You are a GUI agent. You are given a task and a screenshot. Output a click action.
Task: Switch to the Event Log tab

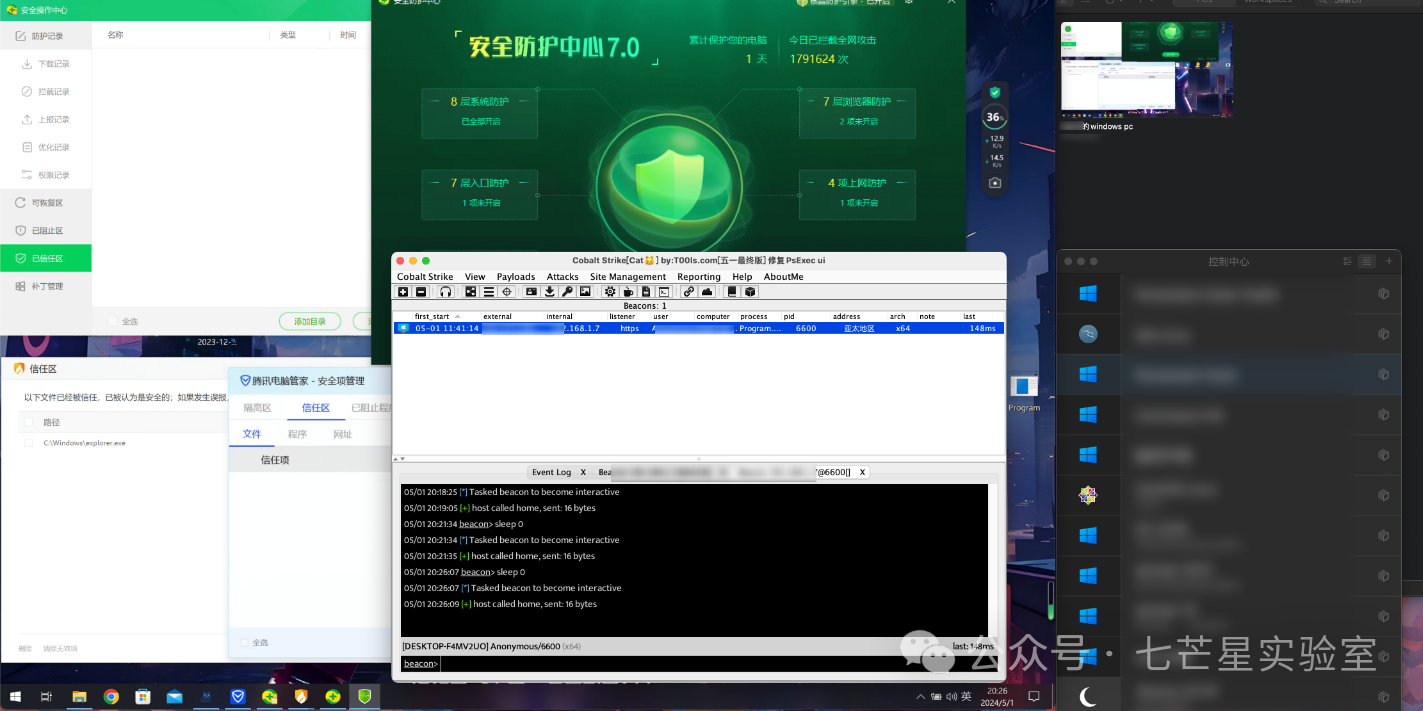(551, 472)
